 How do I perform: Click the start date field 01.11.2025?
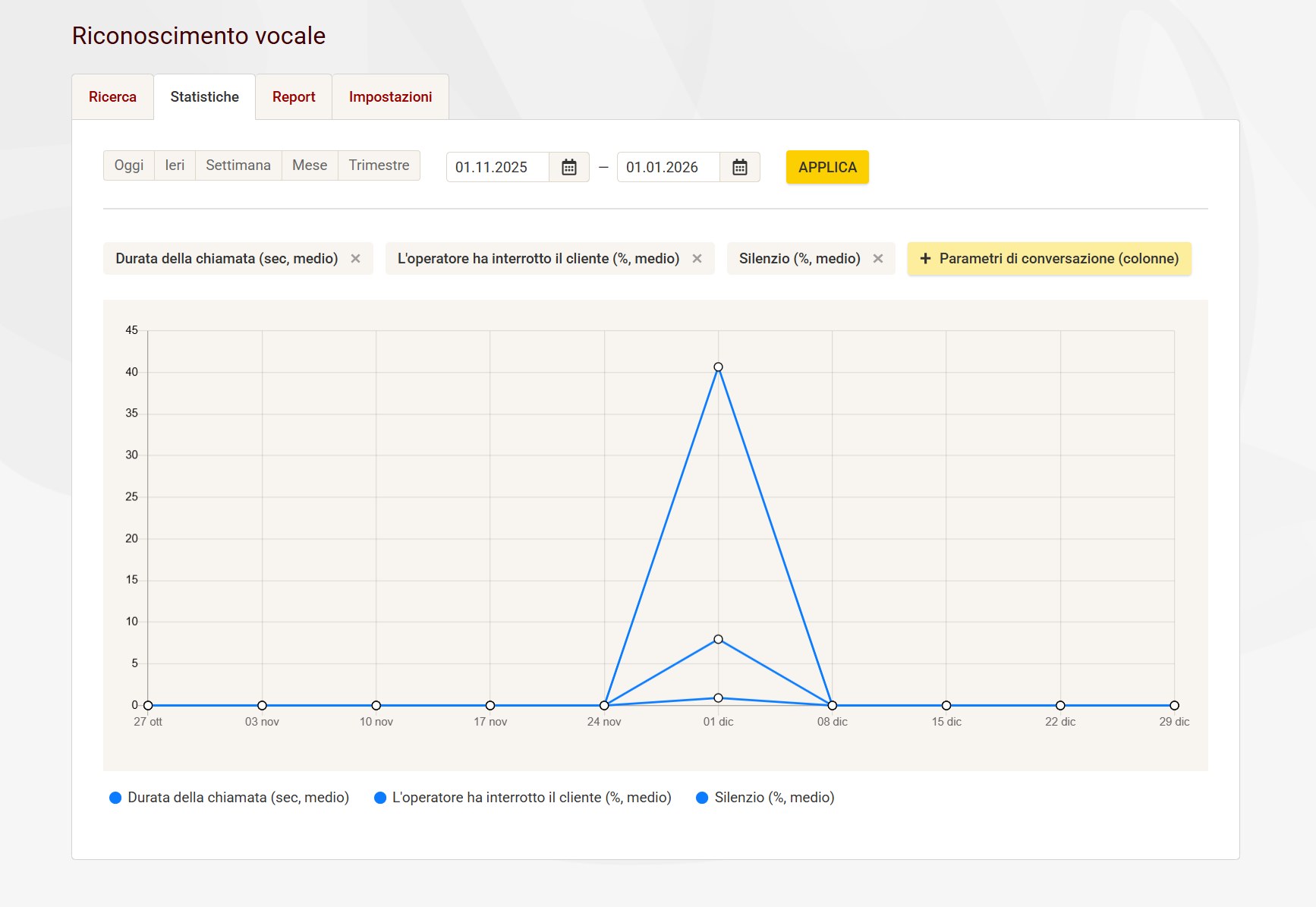[x=498, y=167]
